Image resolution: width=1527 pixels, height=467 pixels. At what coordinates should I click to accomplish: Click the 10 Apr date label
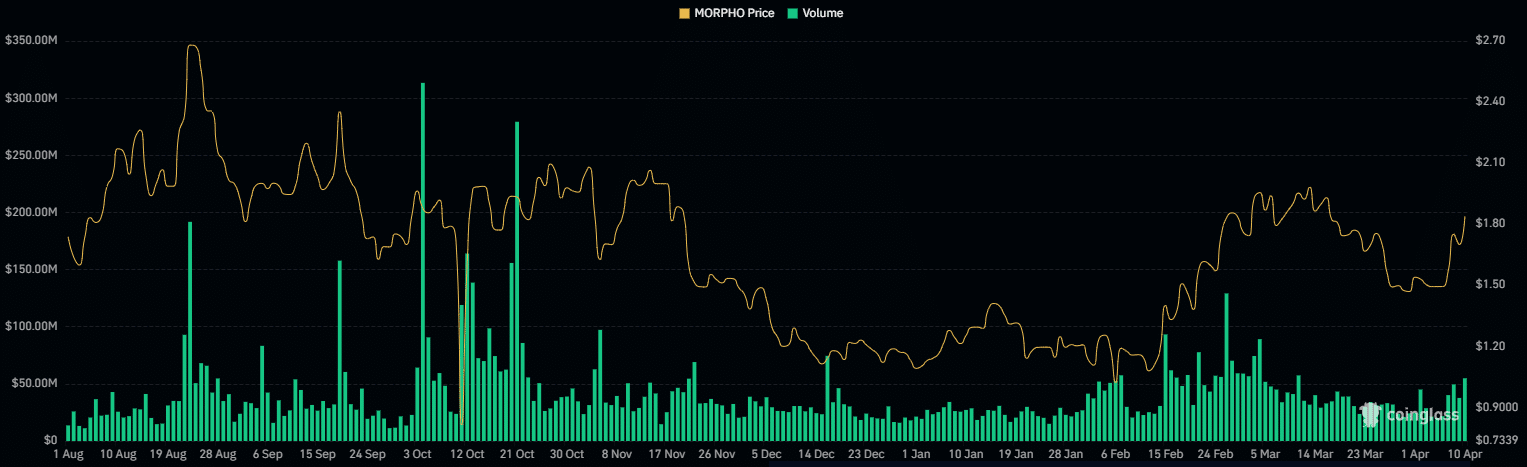click(x=1464, y=454)
